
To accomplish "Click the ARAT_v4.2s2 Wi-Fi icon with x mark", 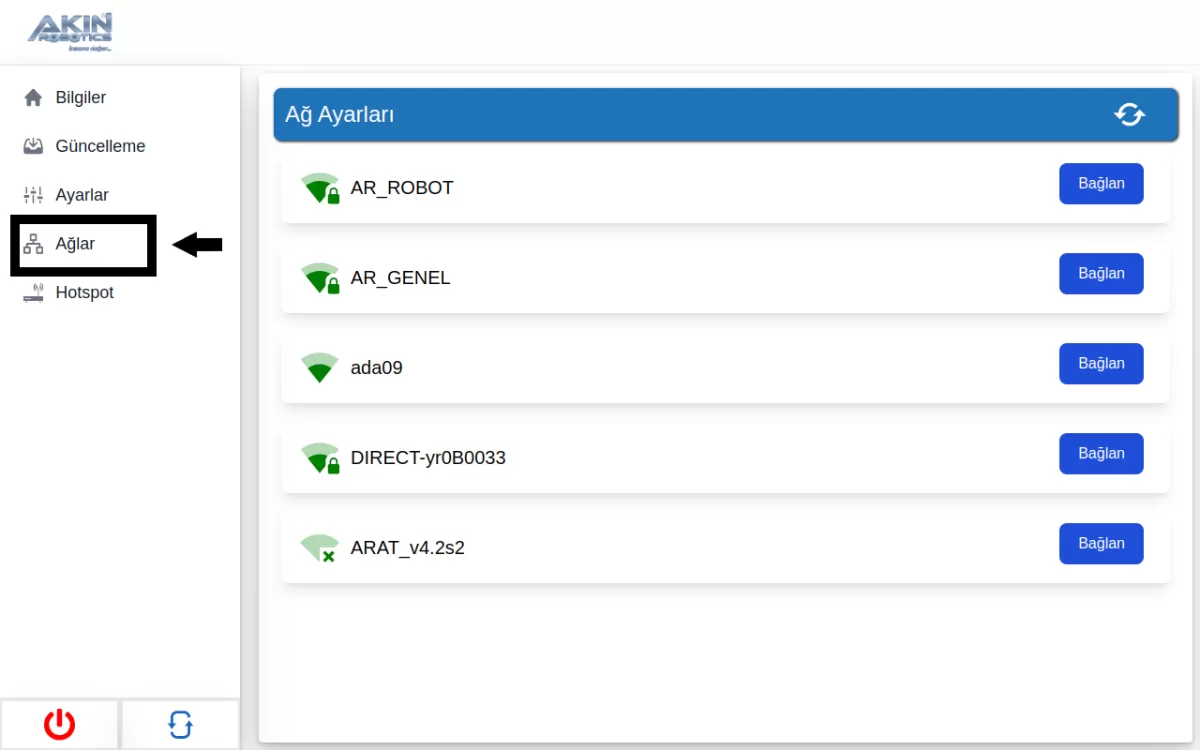I will point(320,548).
